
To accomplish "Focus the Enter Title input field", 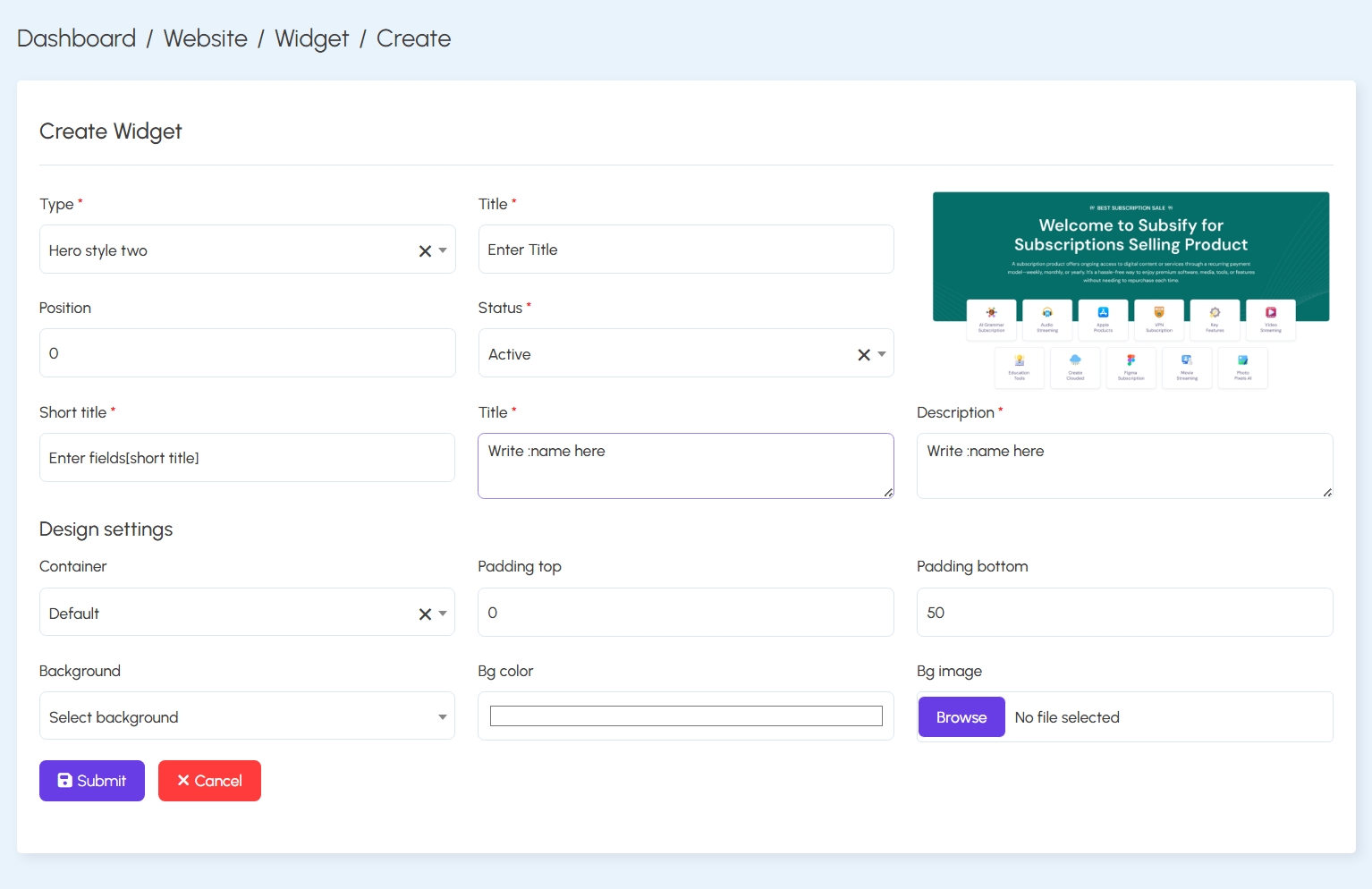I will (686, 249).
